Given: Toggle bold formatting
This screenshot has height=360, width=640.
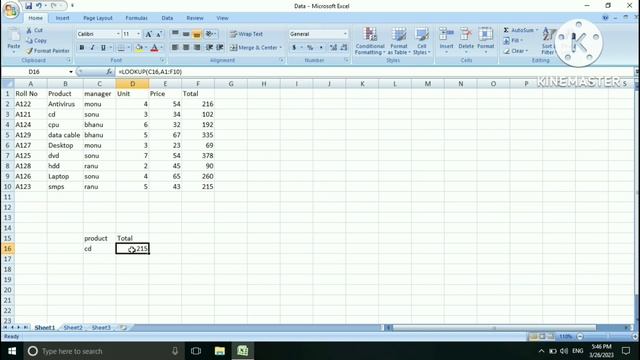Looking at the screenshot, I should coord(82,48).
